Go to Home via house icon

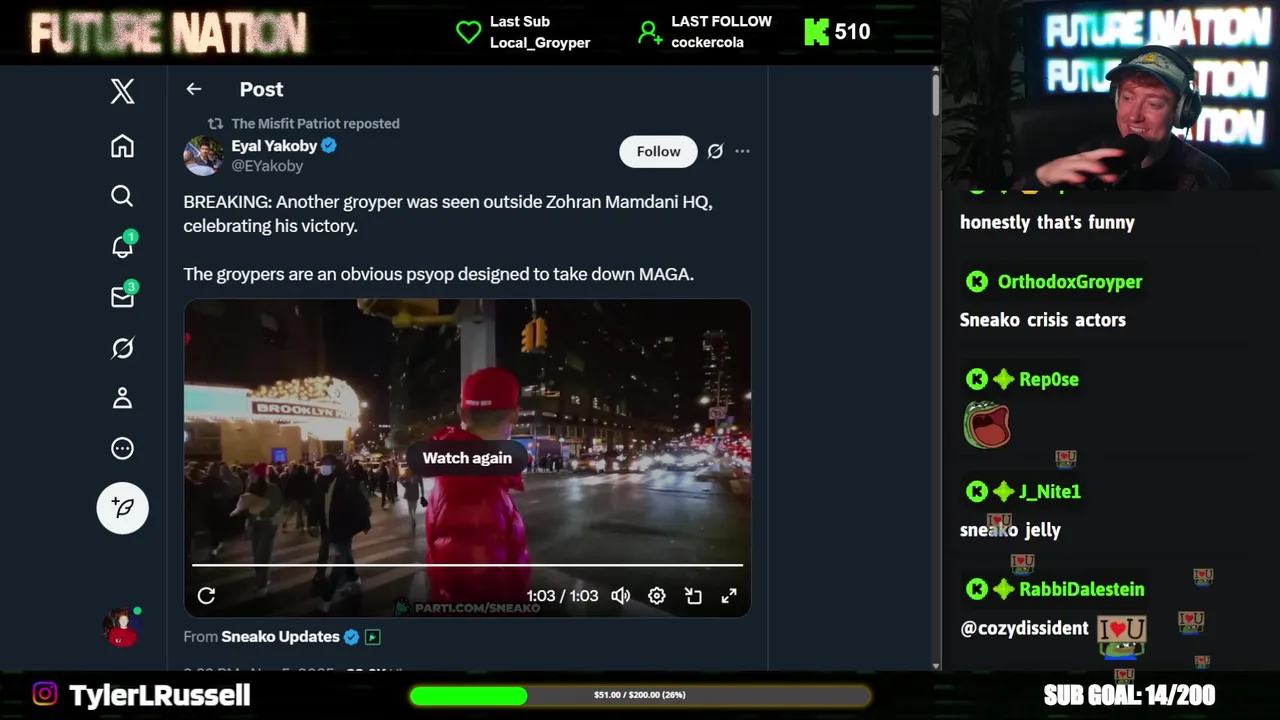(122, 146)
